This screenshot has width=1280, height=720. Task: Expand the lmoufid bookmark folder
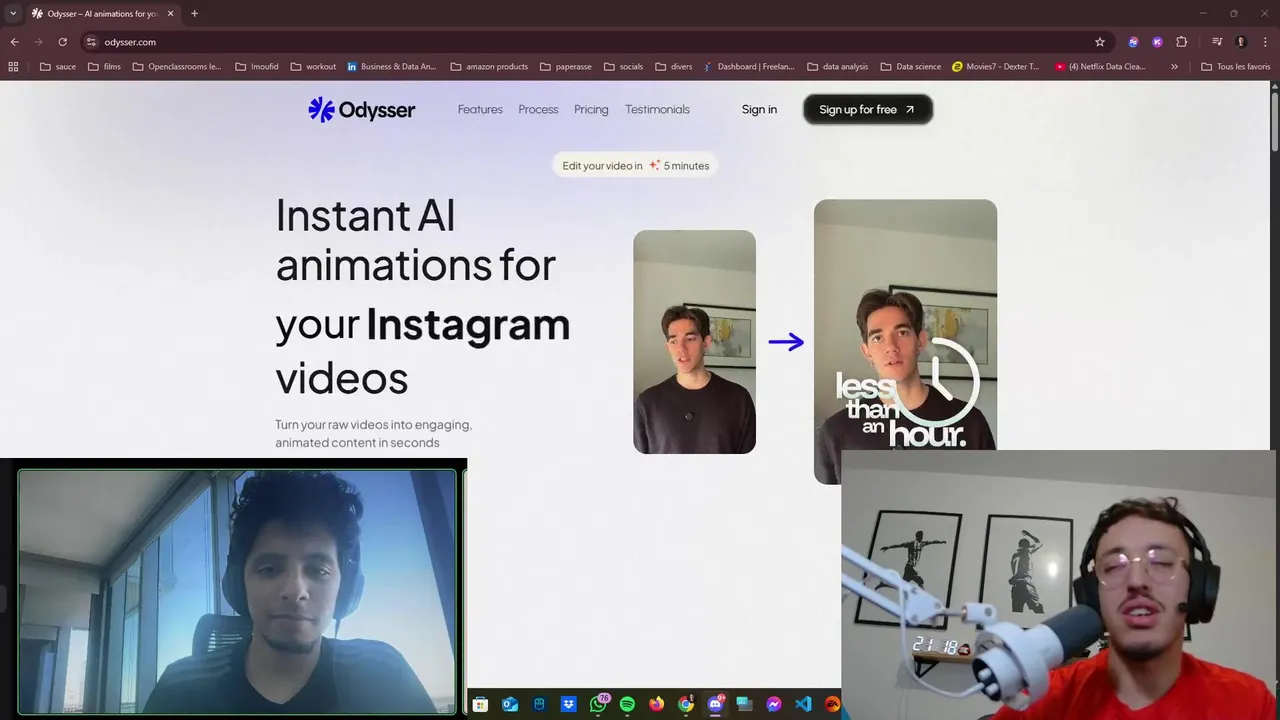[x=257, y=67]
